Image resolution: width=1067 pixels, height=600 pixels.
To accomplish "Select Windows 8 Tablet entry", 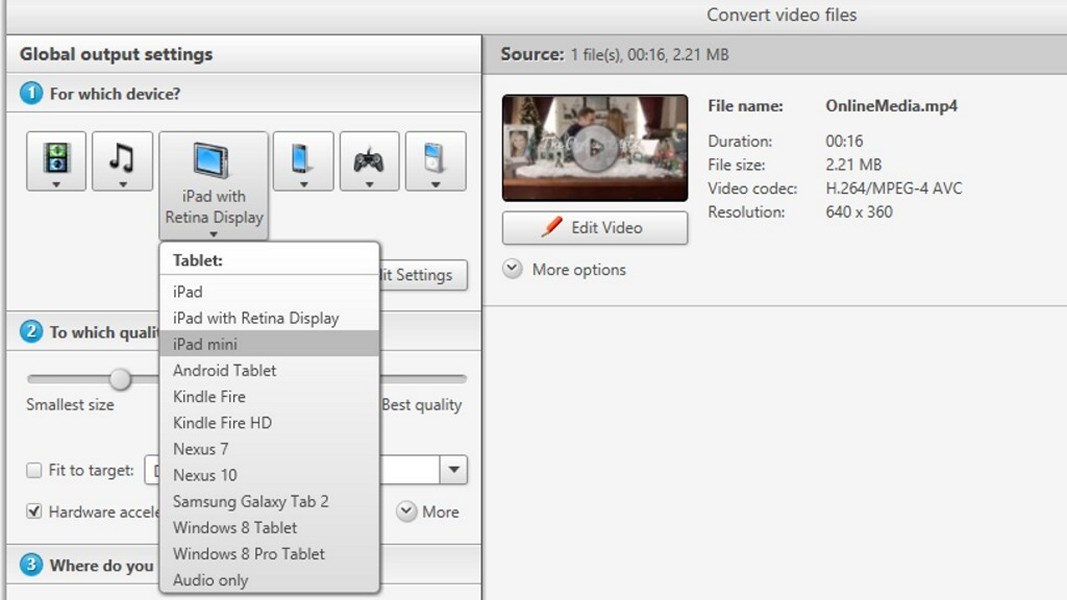I will tap(269, 528).
